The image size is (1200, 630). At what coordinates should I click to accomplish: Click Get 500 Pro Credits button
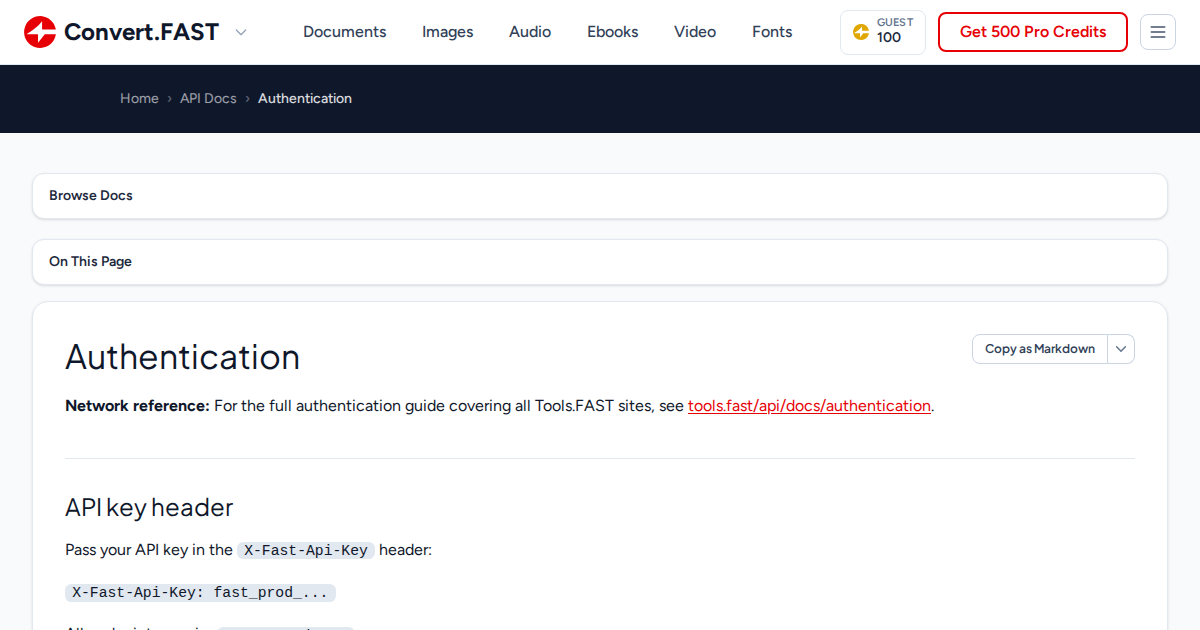point(1033,32)
